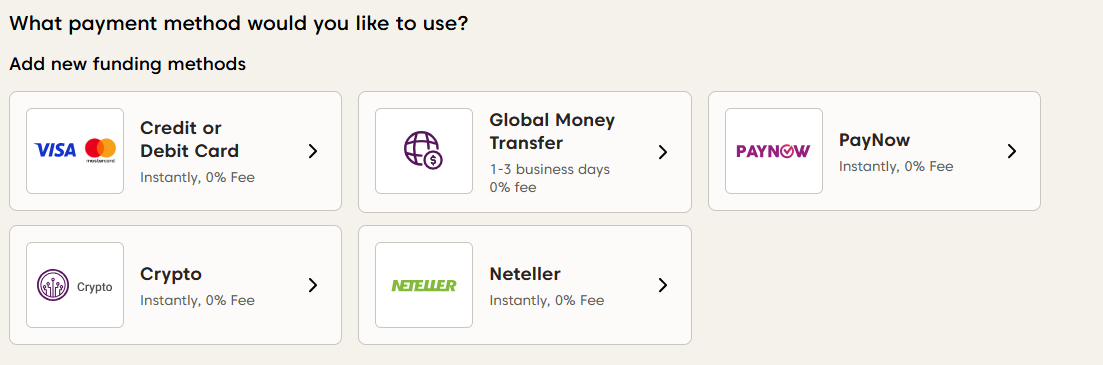The height and width of the screenshot is (365, 1103).
Task: Click the green Neteller logo
Action: pyautogui.click(x=423, y=286)
